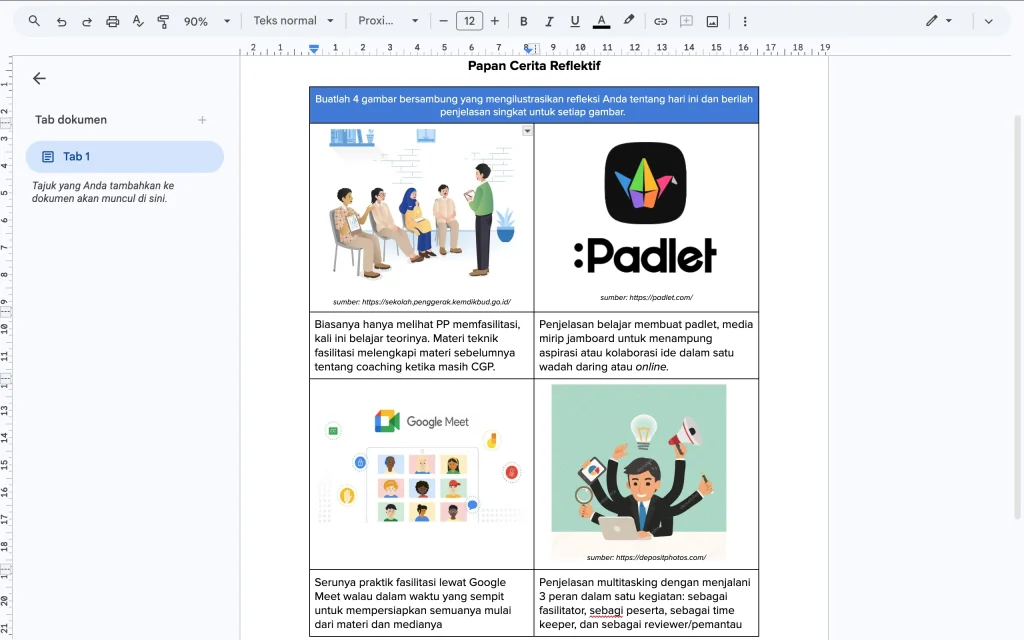This screenshot has height=640, width=1024.
Task: Print the document
Action: pos(112,22)
